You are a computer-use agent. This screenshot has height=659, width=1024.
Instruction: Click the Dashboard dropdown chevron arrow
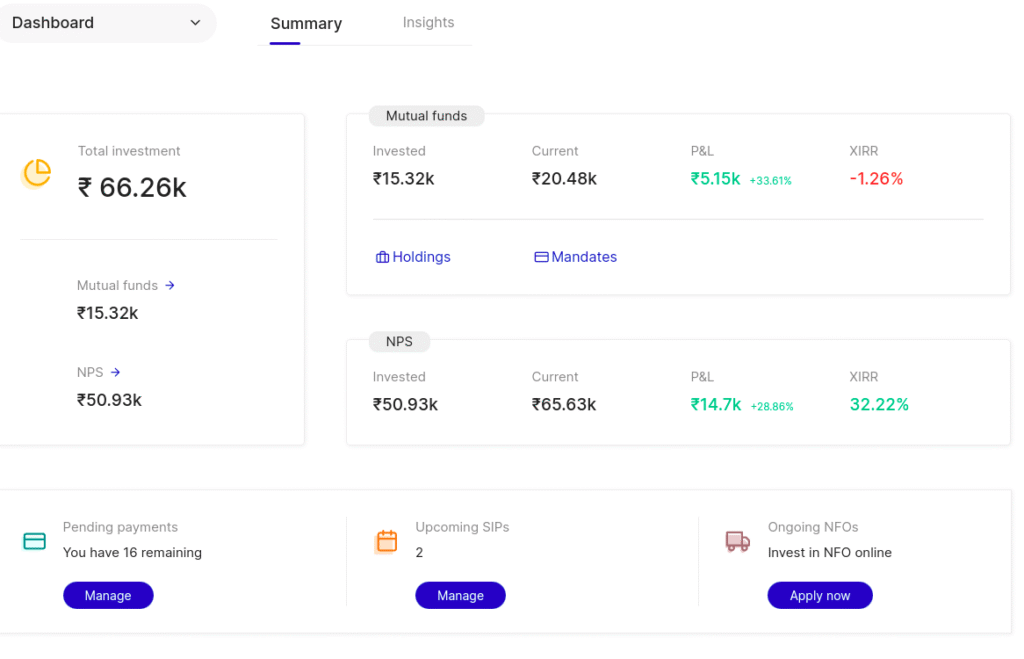coord(195,23)
